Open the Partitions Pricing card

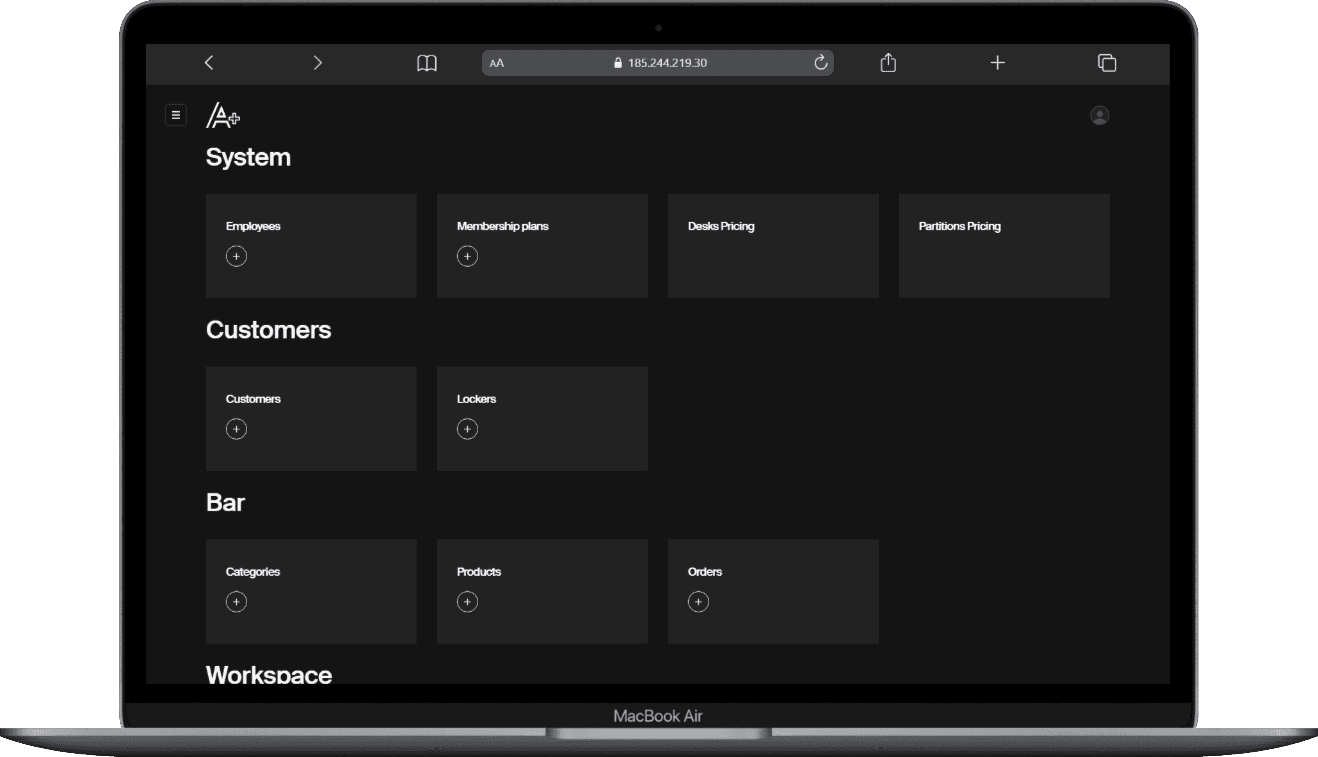click(1004, 246)
